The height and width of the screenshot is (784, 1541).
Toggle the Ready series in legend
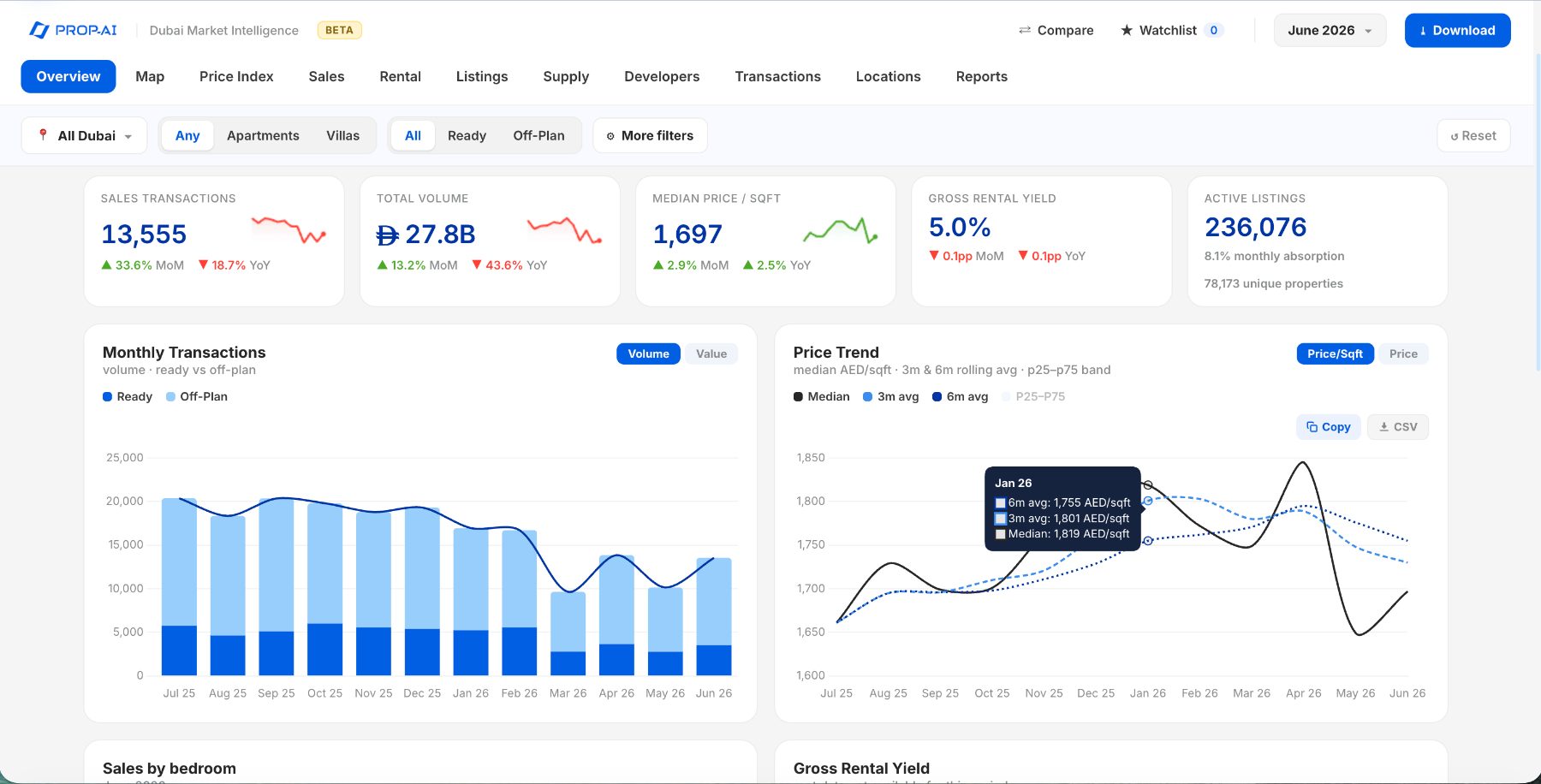coord(128,396)
